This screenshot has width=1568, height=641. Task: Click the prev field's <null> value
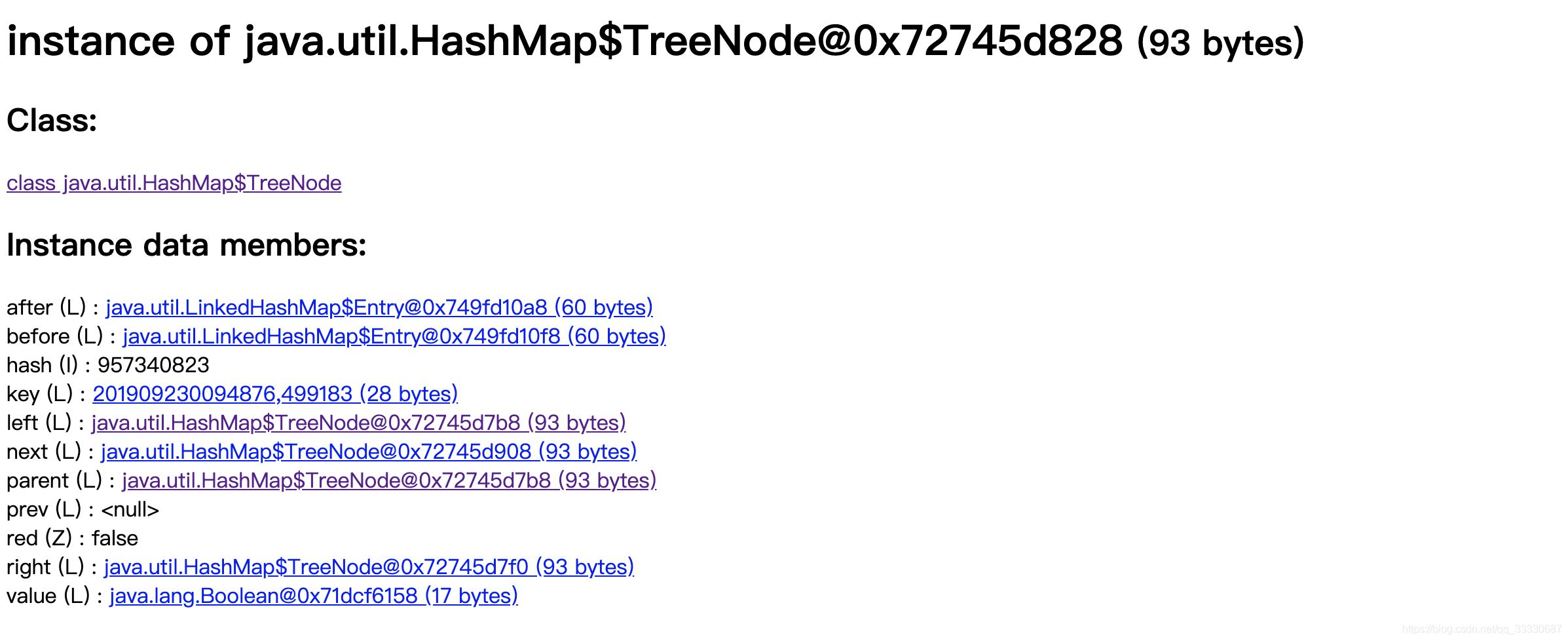coord(130,509)
